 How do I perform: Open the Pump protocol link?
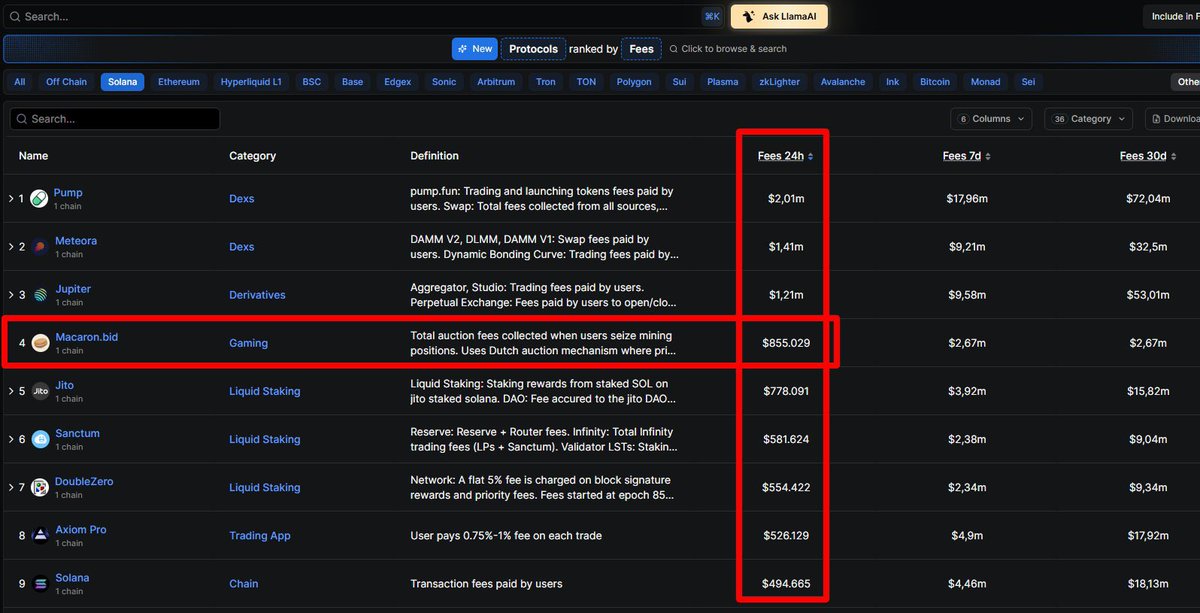68,193
